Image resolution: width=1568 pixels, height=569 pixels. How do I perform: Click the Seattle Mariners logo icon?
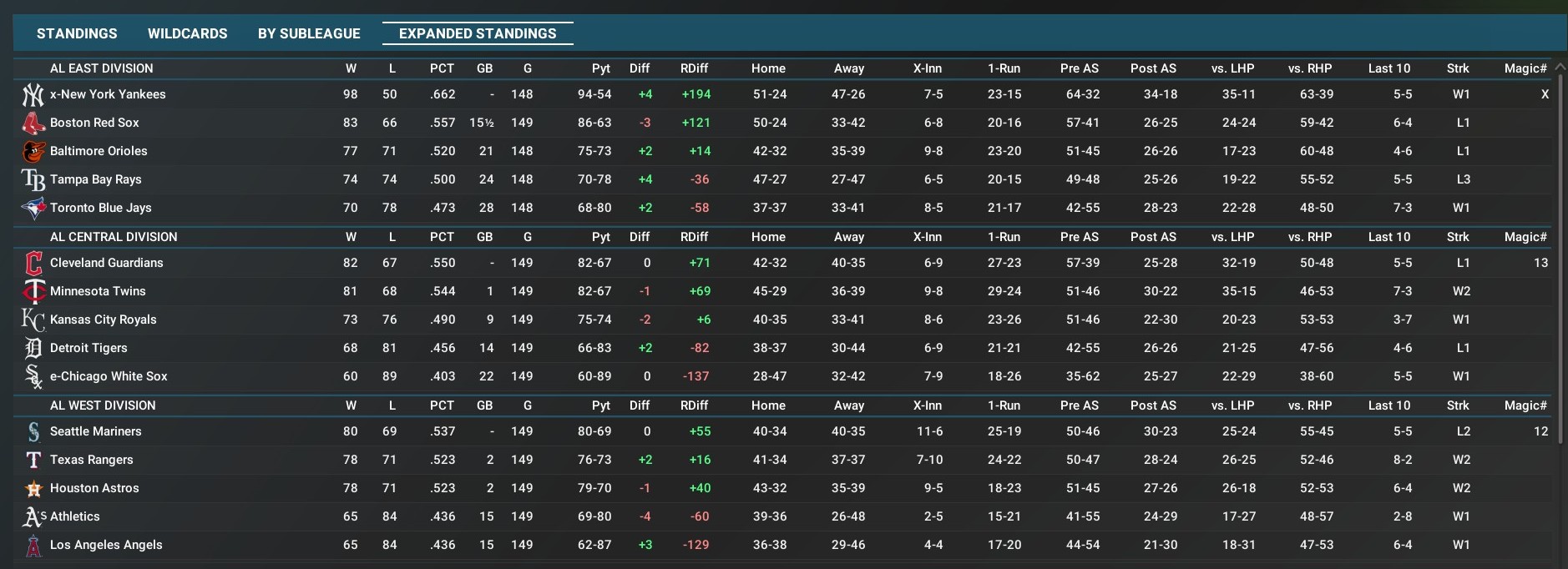tap(33, 432)
